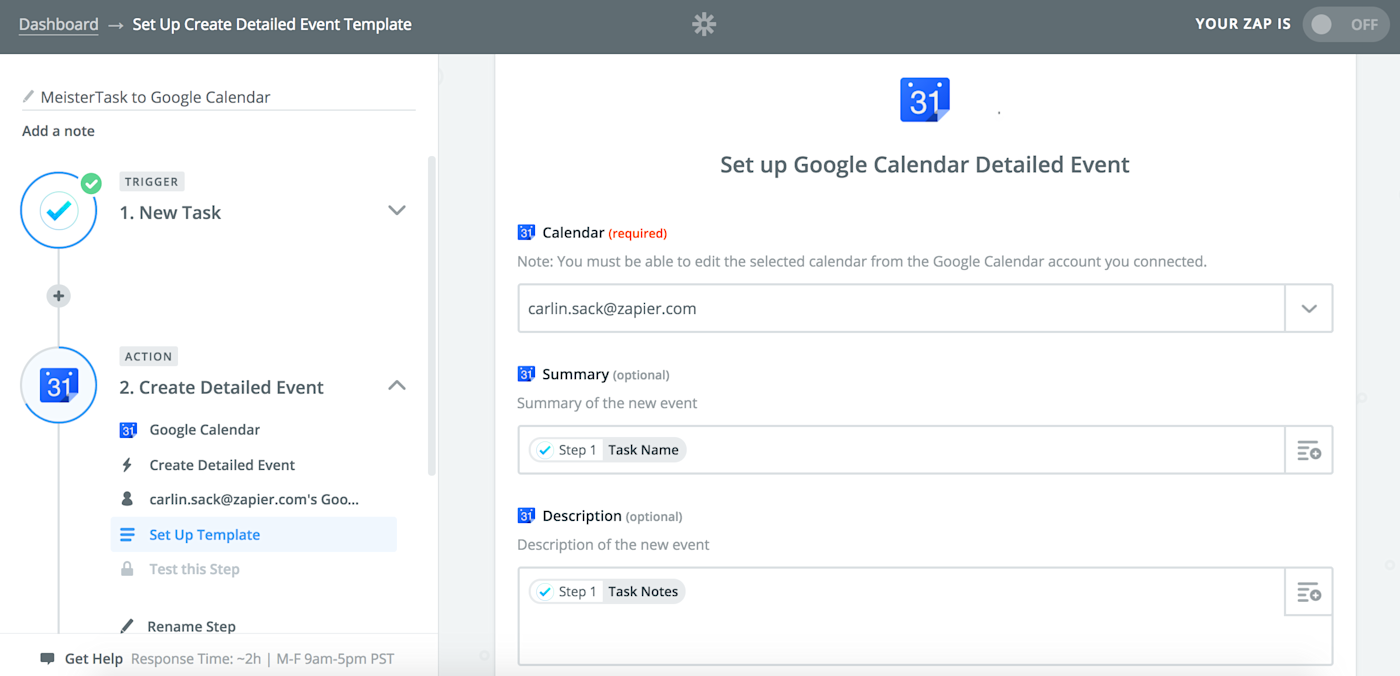Image resolution: width=1400 pixels, height=676 pixels.
Task: Expand the New Task trigger step
Action: click(x=397, y=211)
